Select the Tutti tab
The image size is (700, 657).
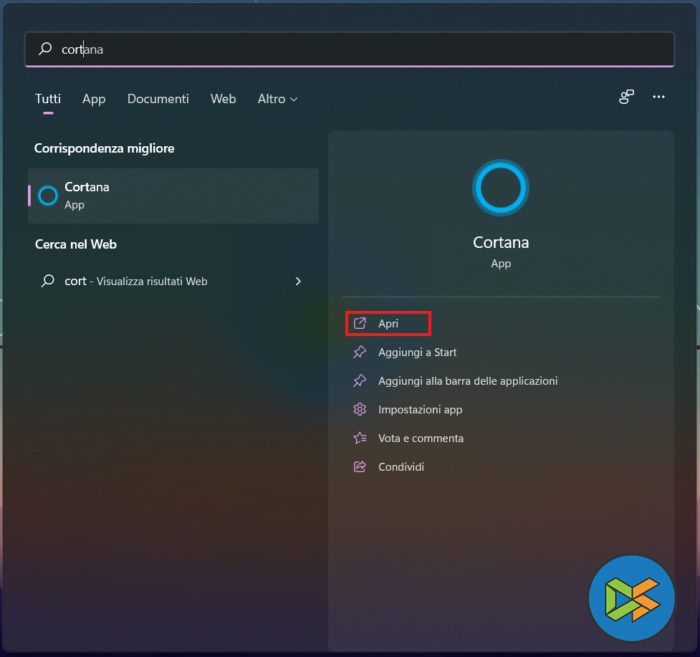coord(48,99)
